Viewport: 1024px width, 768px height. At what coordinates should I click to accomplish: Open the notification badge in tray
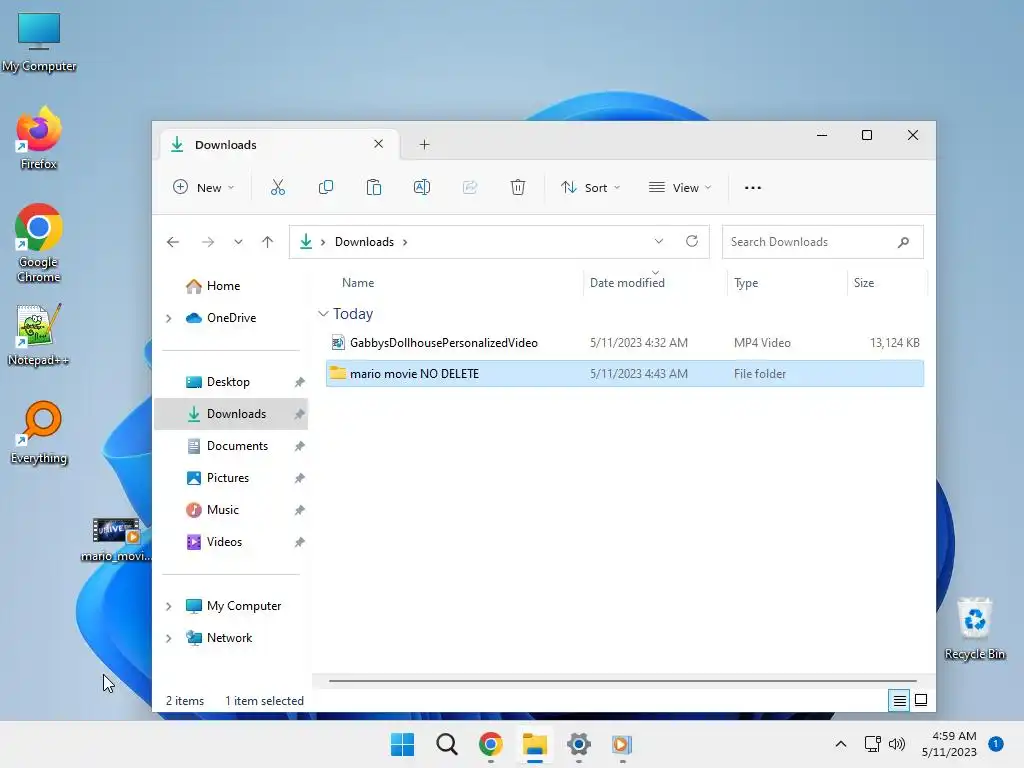[995, 744]
